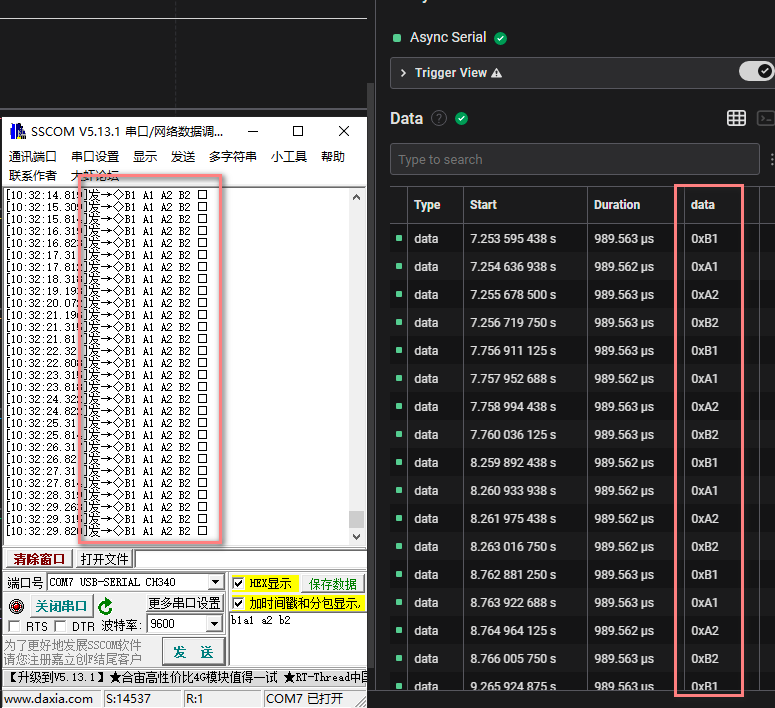Click the 0xA2 value at 7.255 678 500 s
The image size is (775, 708).
704,295
